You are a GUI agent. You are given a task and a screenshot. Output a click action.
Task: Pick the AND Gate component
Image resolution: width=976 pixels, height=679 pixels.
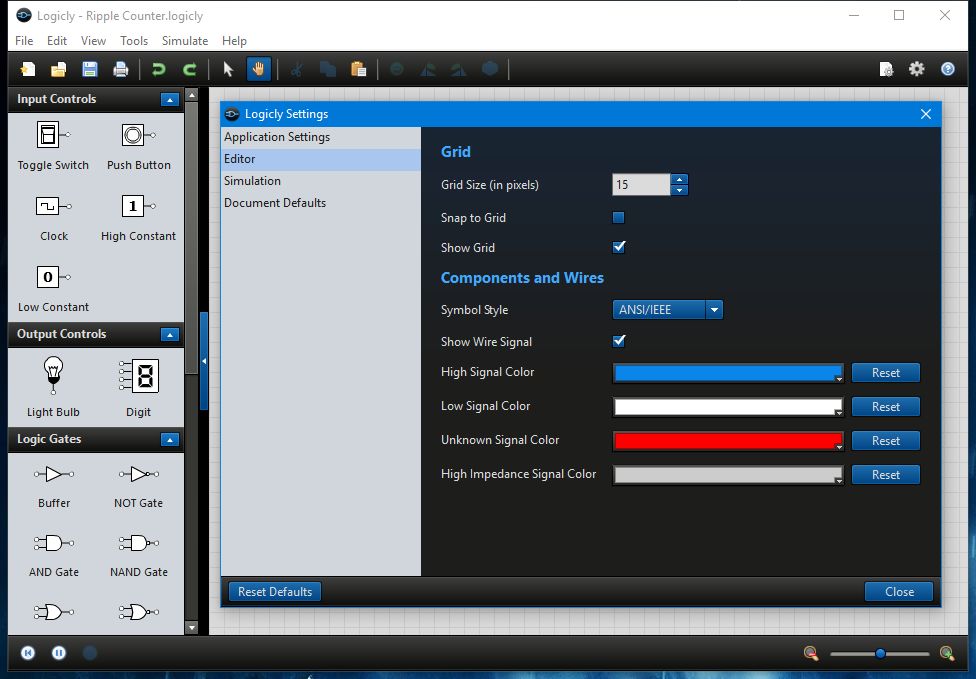click(x=54, y=556)
